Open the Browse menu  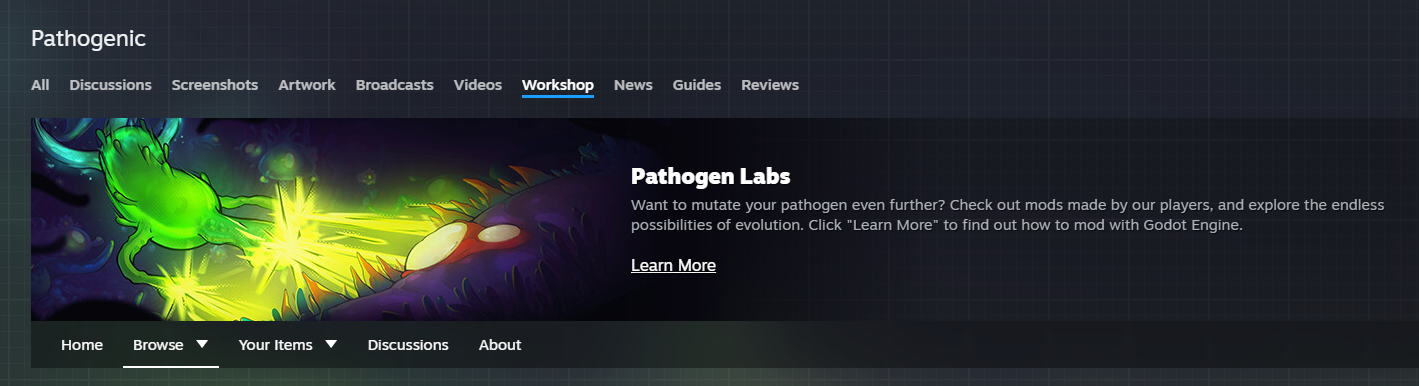[159, 345]
